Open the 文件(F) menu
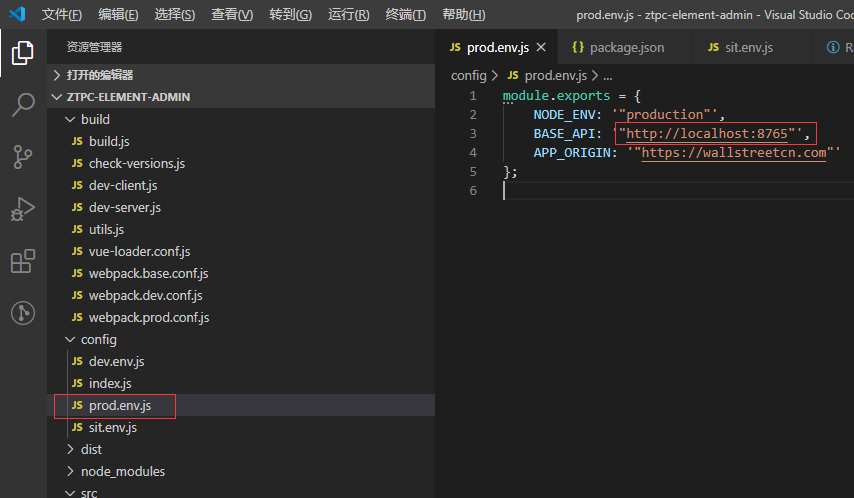Screen dimensions: 854x498 pyautogui.click(x=62, y=14)
